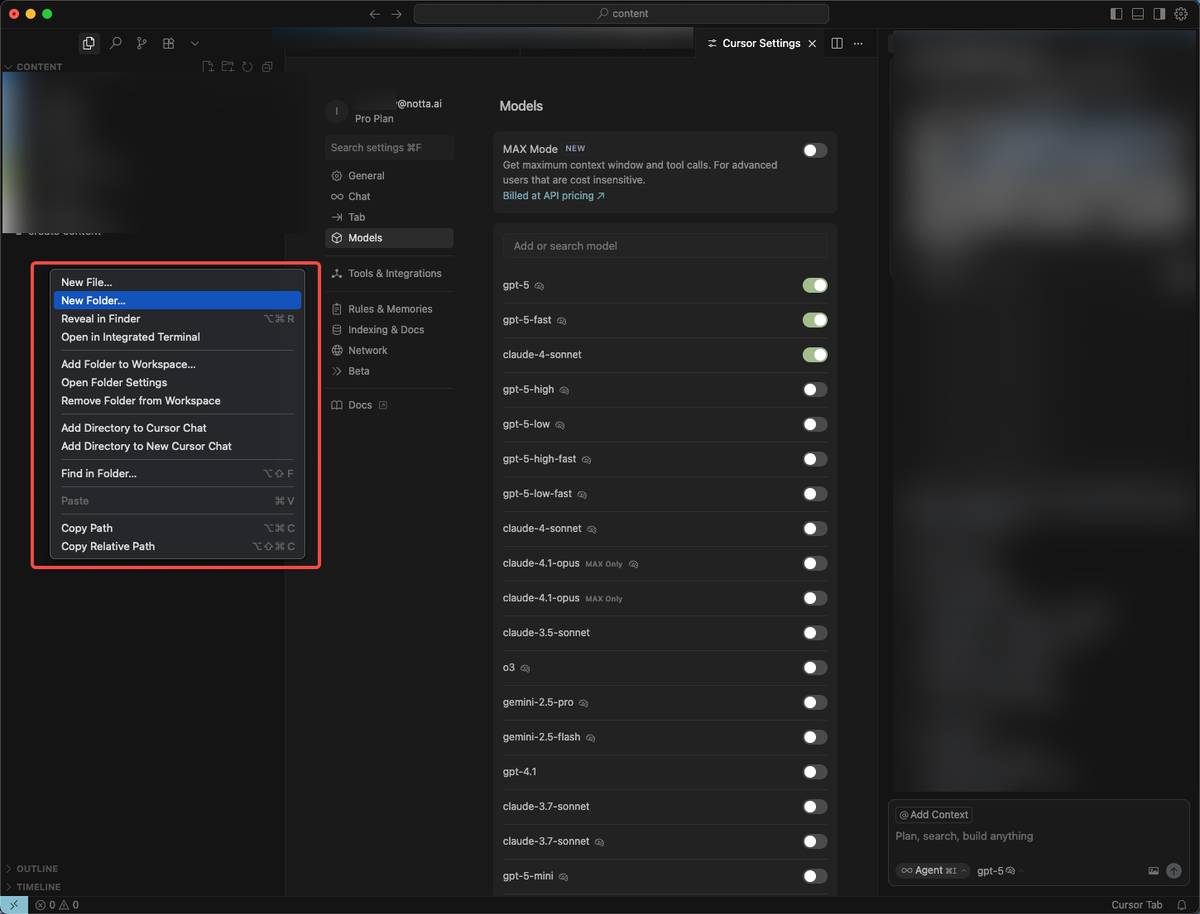Enable the gpt-5-mini model switch
Viewport: 1200px width, 914px height.
click(815, 876)
